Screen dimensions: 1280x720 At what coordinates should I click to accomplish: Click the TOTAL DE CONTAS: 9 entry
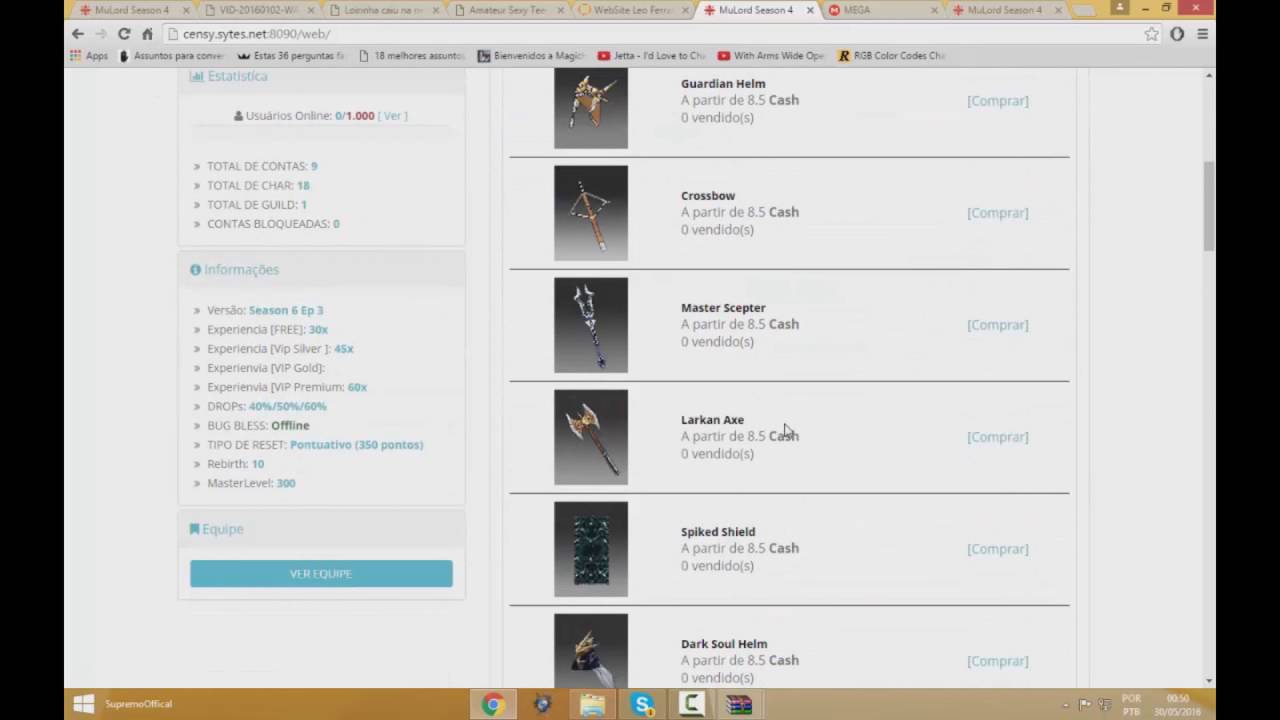click(x=262, y=166)
